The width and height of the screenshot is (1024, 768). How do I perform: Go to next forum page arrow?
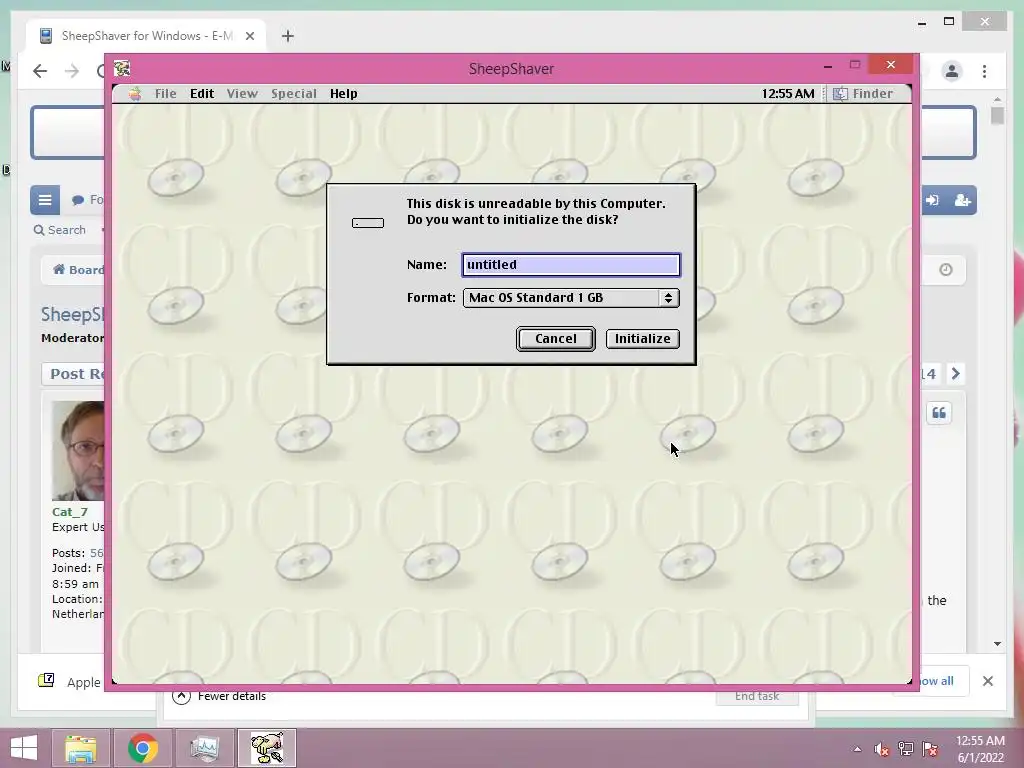coord(955,374)
